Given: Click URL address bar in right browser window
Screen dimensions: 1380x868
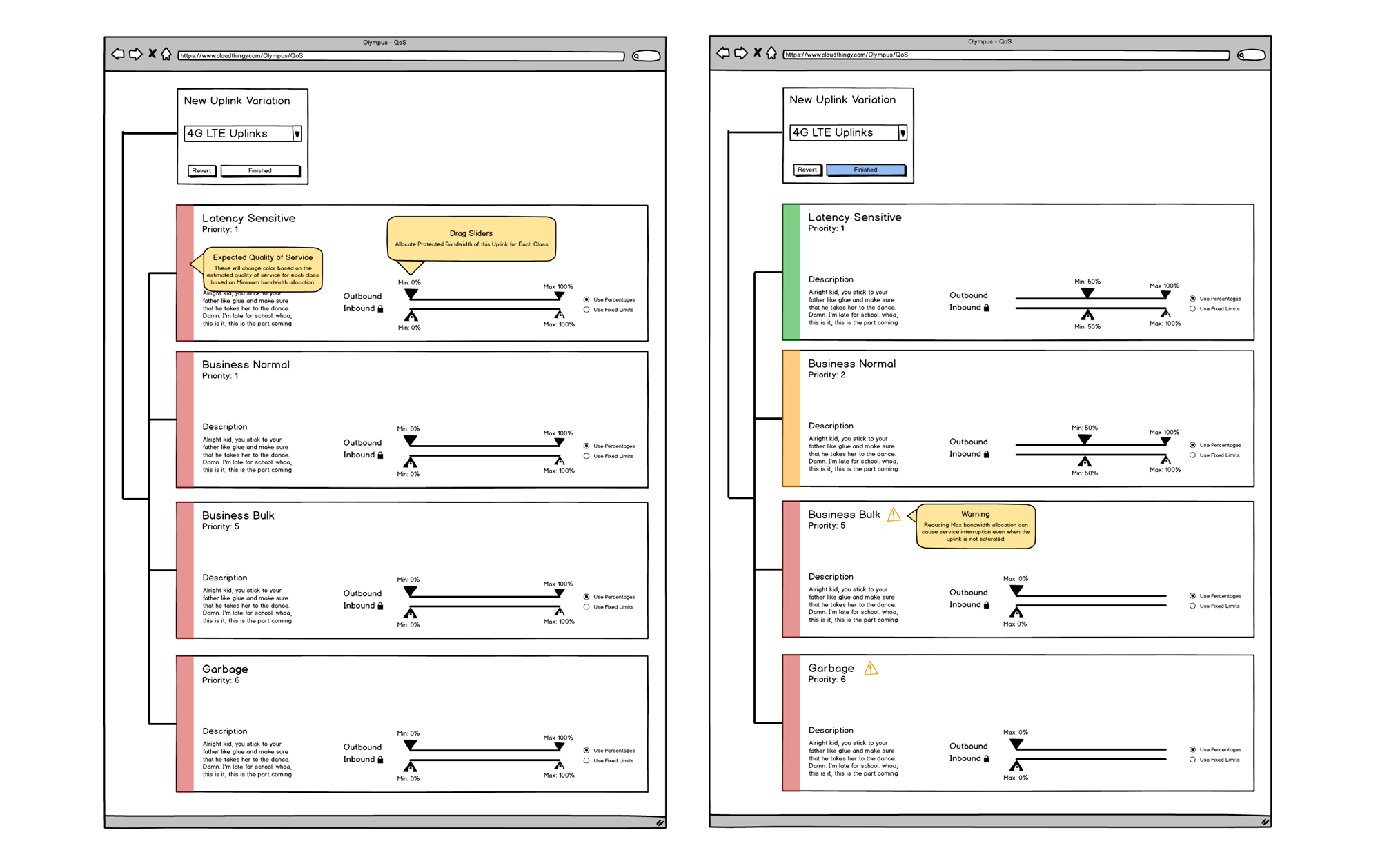Looking at the screenshot, I should coord(1006,55).
